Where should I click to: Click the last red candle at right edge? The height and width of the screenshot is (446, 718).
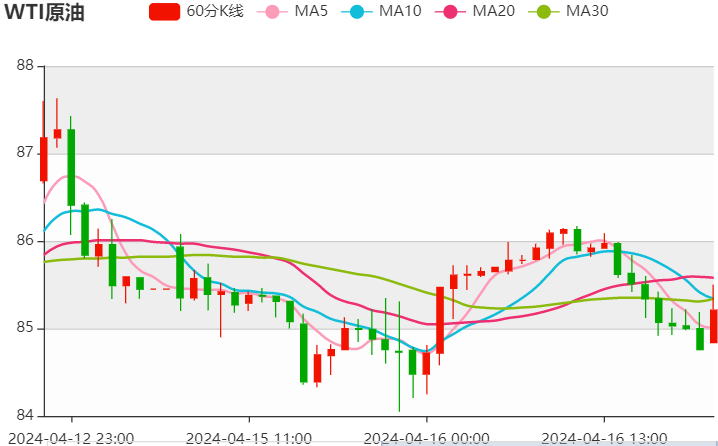(x=714, y=326)
